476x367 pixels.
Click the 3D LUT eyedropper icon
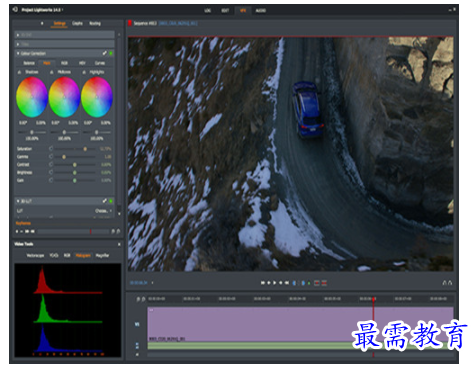(x=105, y=201)
